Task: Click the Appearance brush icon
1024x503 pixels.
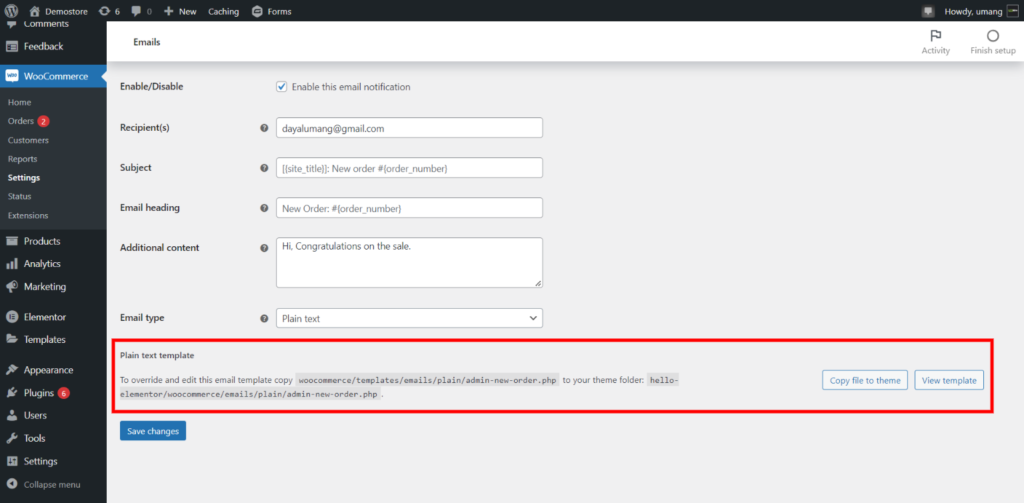Action: (12, 370)
